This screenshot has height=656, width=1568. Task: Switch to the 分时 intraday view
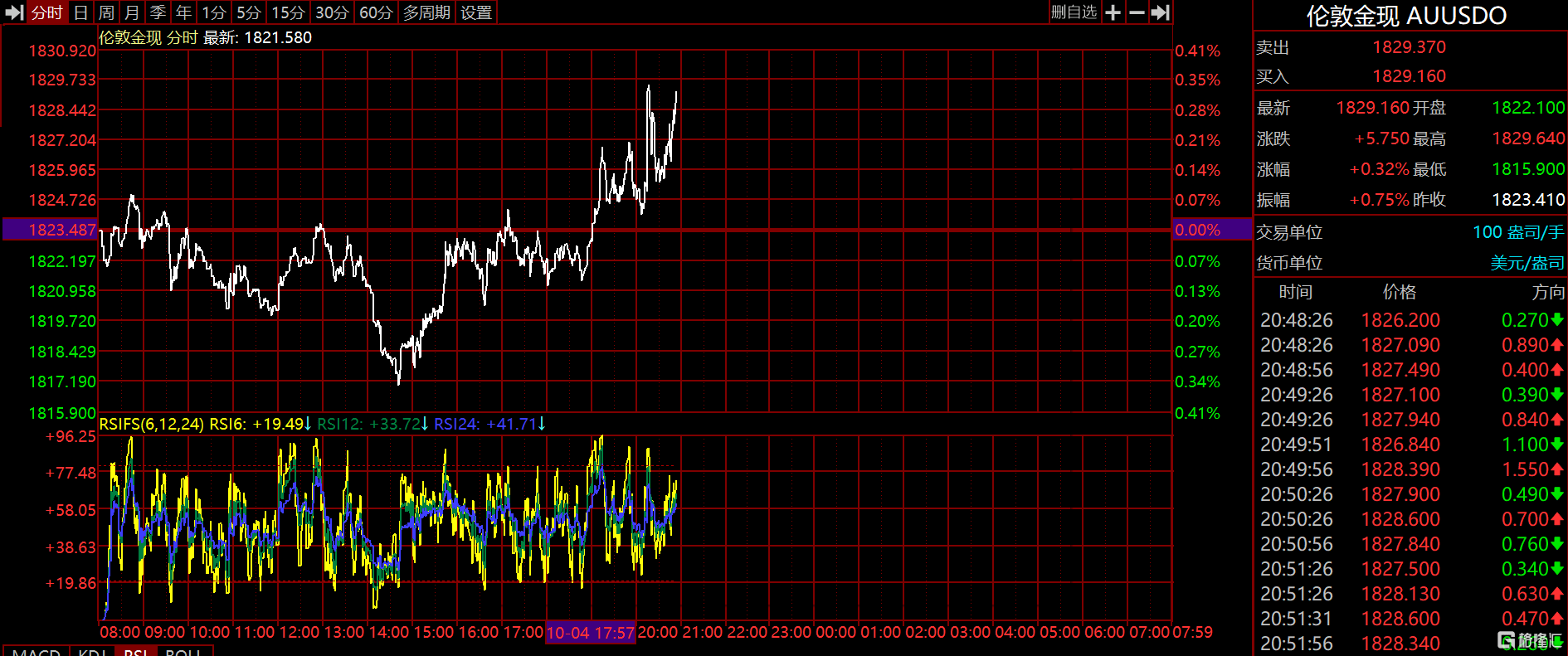47,12
